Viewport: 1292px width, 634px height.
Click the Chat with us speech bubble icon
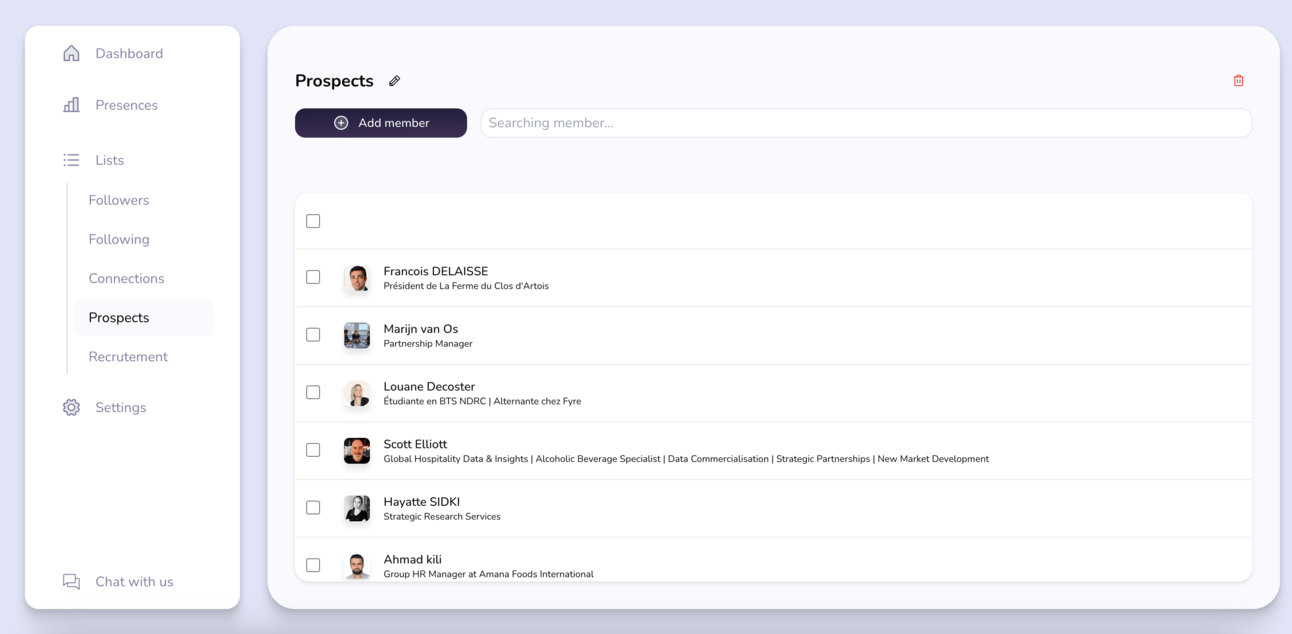click(x=71, y=582)
